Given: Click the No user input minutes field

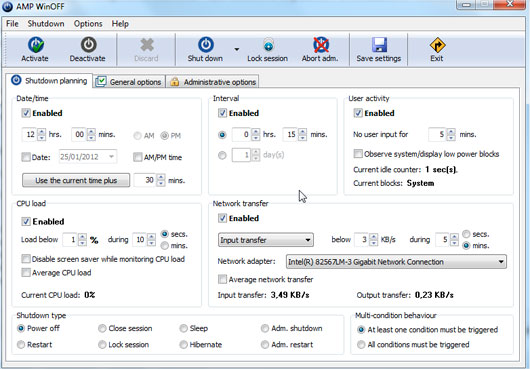Looking at the screenshot, I should pos(438,134).
